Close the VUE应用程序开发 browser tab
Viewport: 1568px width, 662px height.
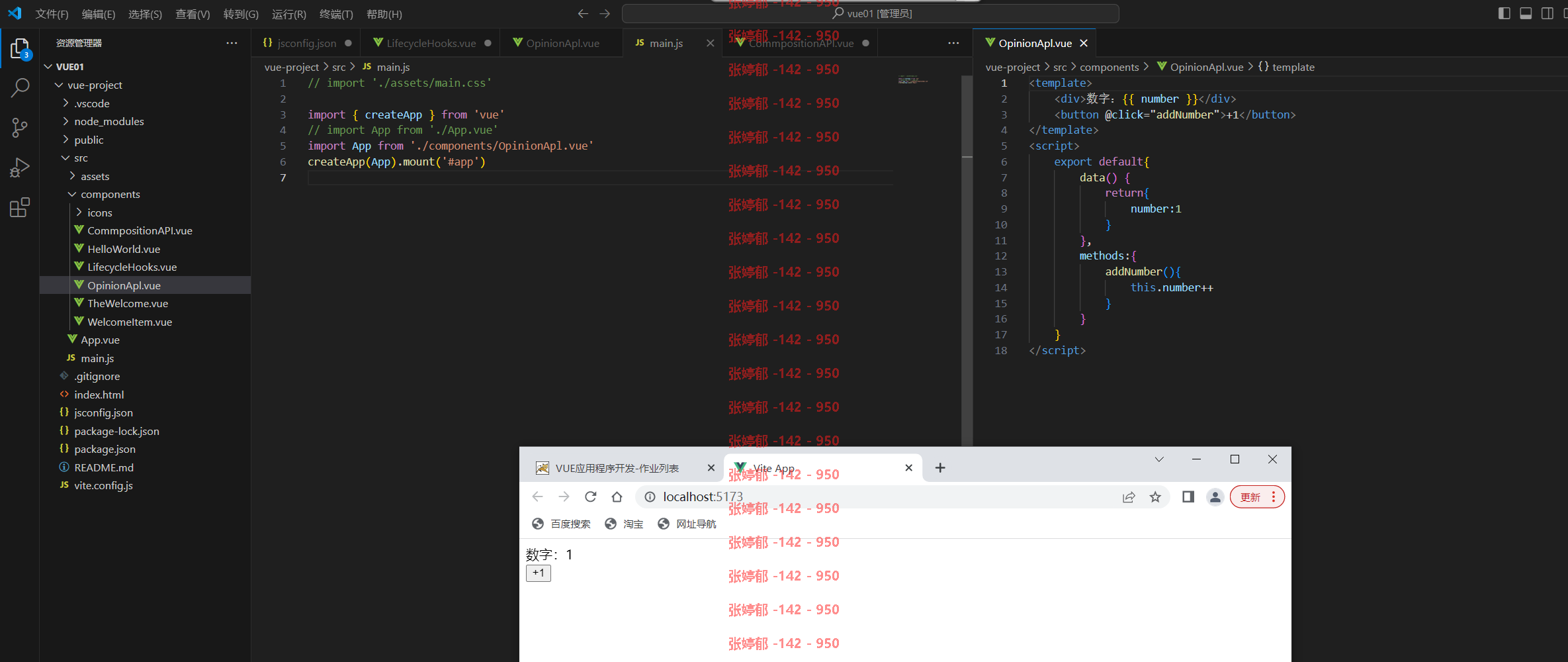(711, 468)
